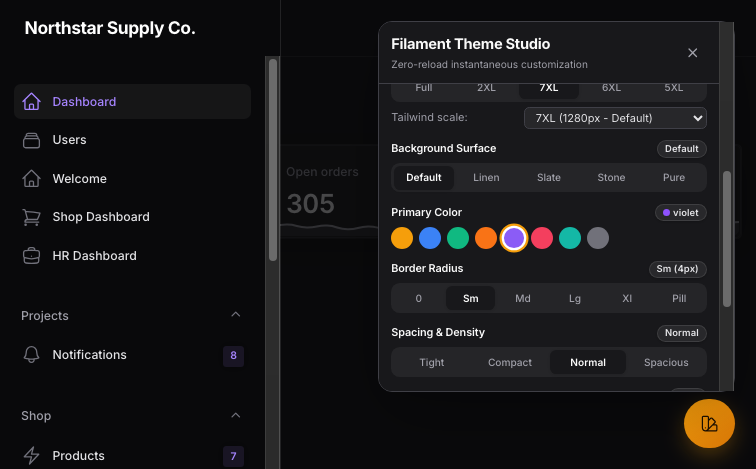Open the HR Dashboard sidebar link

[x=133, y=255]
